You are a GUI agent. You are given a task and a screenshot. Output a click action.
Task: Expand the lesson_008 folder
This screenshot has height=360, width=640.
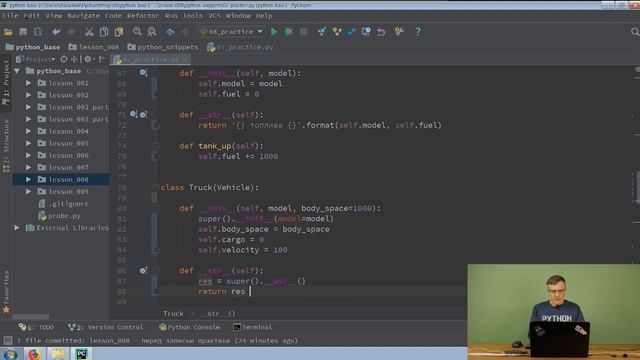[29, 180]
